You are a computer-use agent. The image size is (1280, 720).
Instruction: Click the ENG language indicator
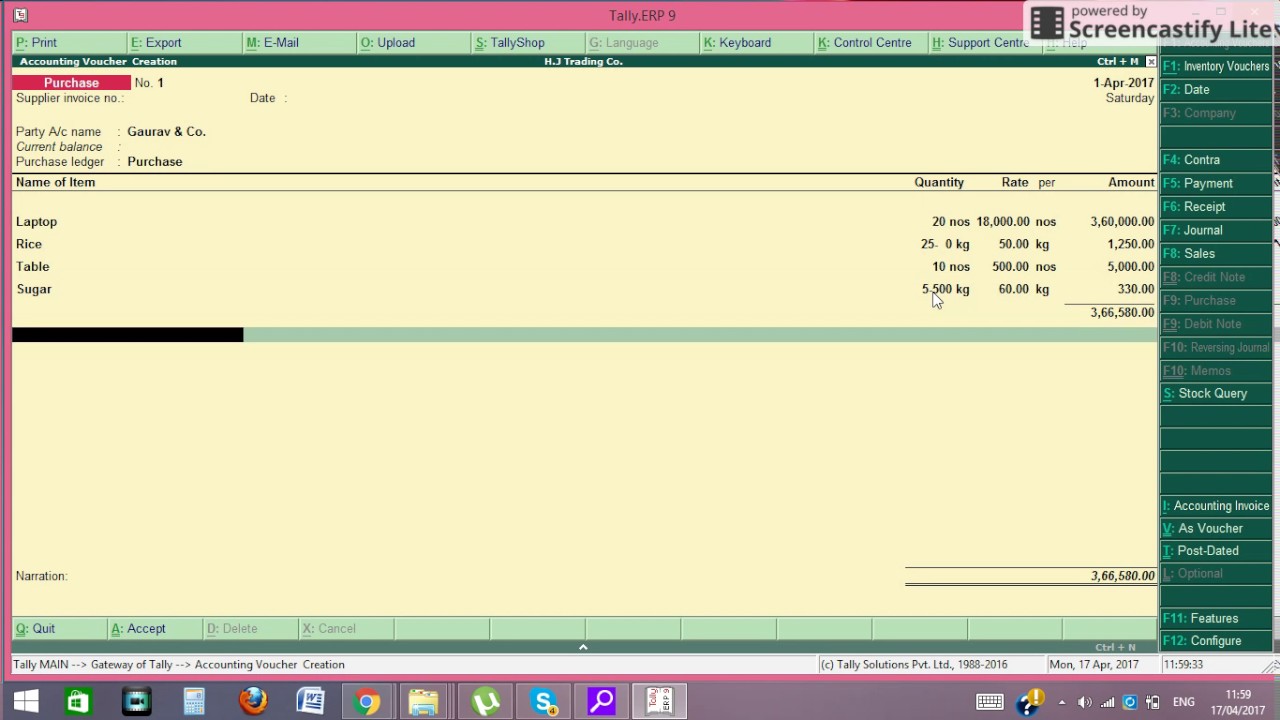[x=1184, y=702]
